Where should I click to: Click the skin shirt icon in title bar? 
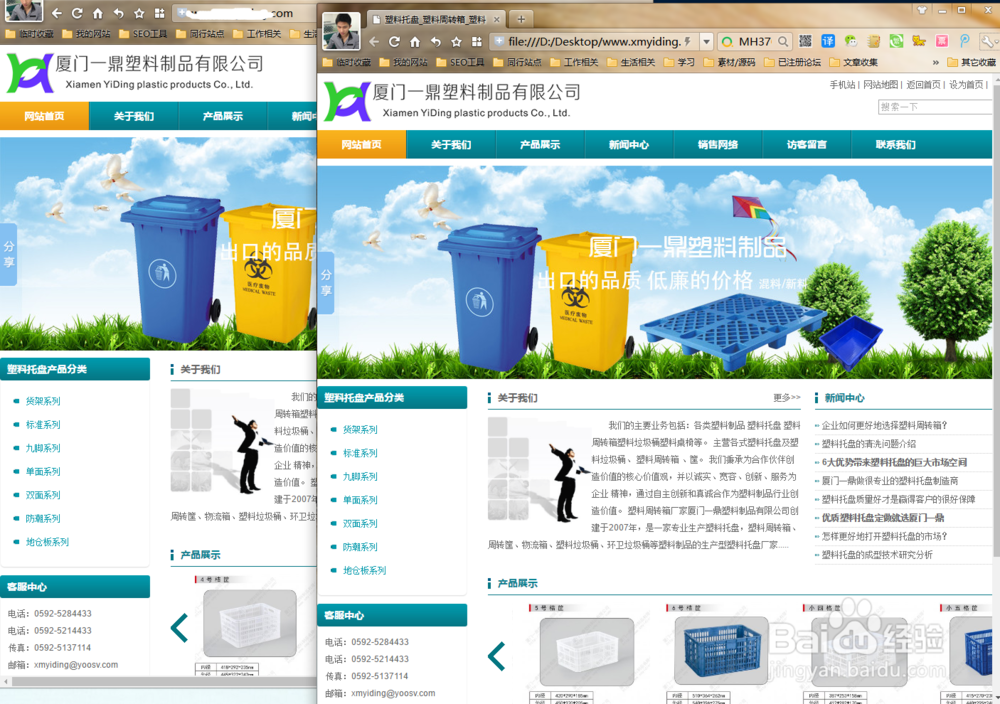pyautogui.click(x=921, y=10)
